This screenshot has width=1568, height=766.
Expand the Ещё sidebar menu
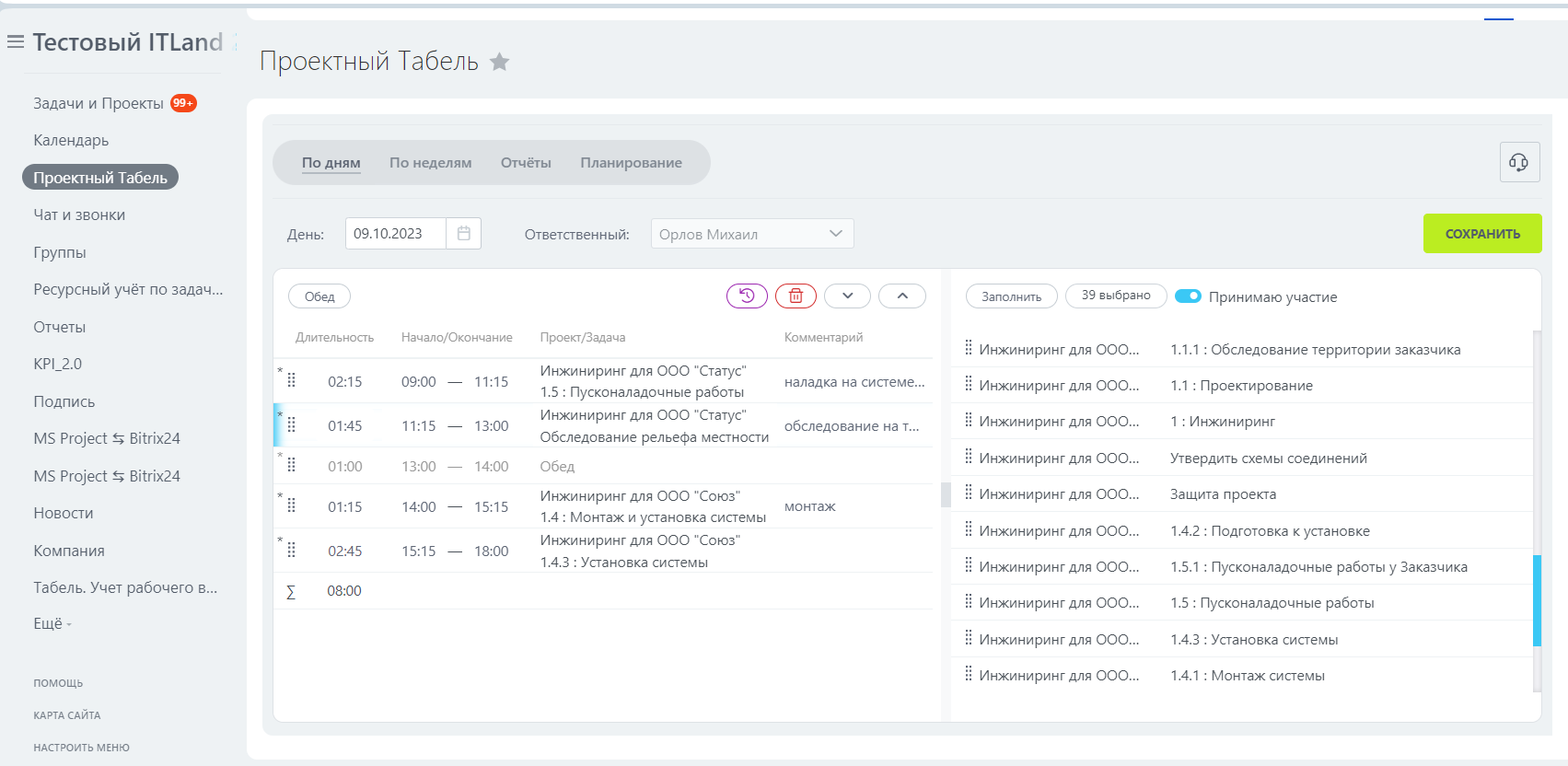coord(52,624)
